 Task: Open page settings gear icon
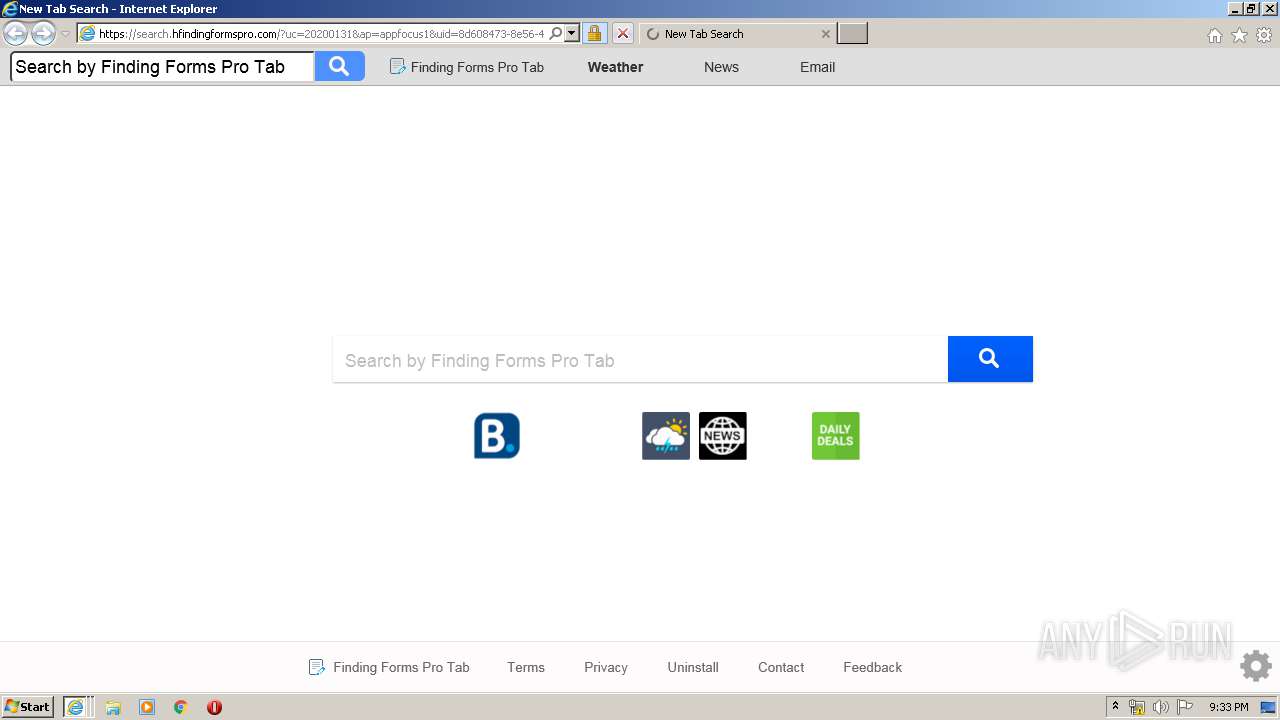[x=1256, y=666]
